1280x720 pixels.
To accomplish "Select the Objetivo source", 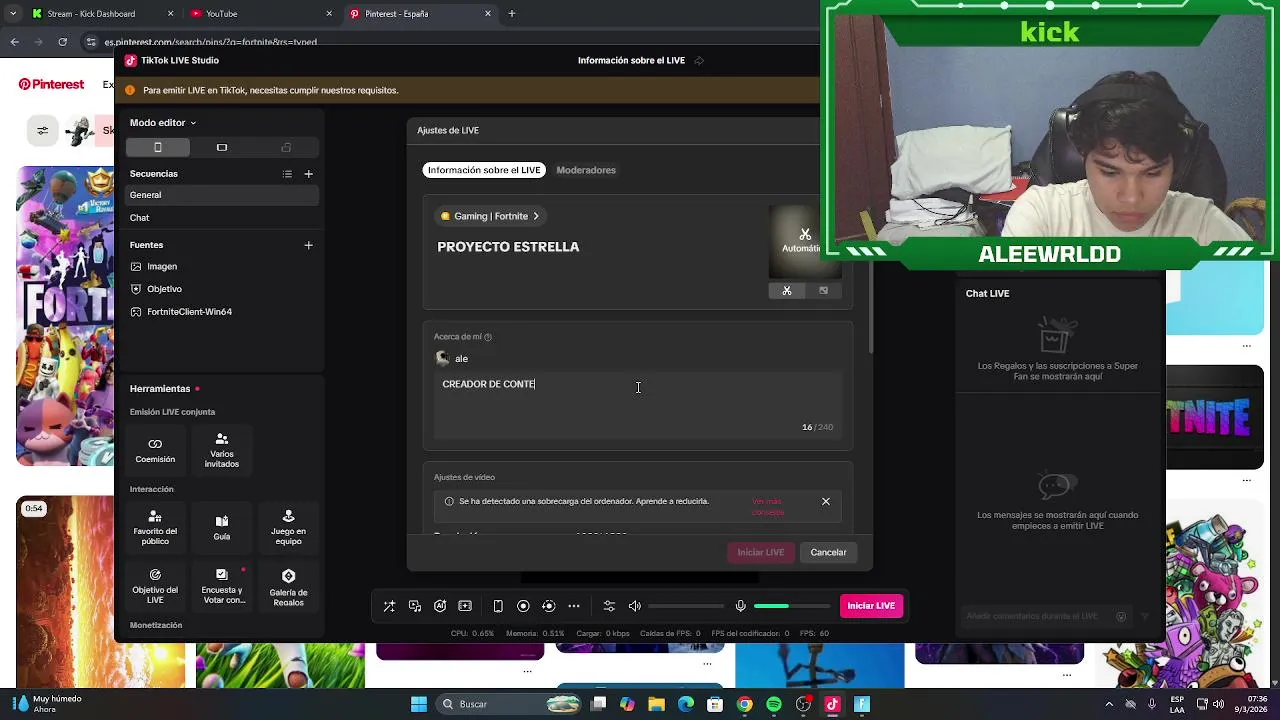I will (x=222, y=289).
